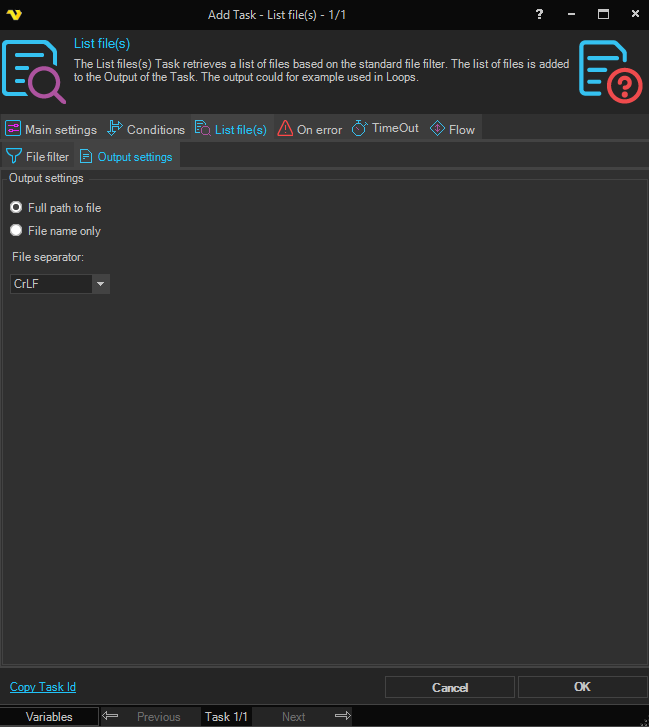Click the List file(s) magnifier icon in header

click(x=34, y=71)
